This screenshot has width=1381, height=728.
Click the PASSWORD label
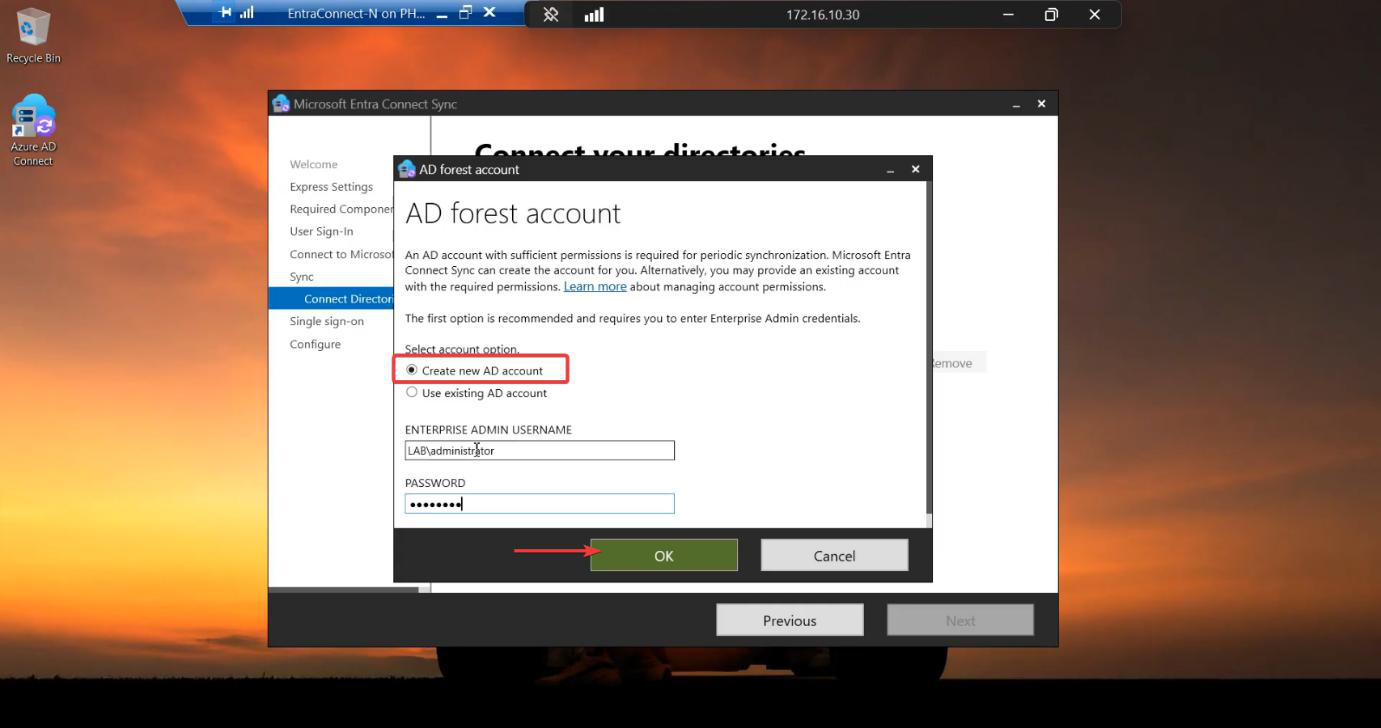click(435, 483)
